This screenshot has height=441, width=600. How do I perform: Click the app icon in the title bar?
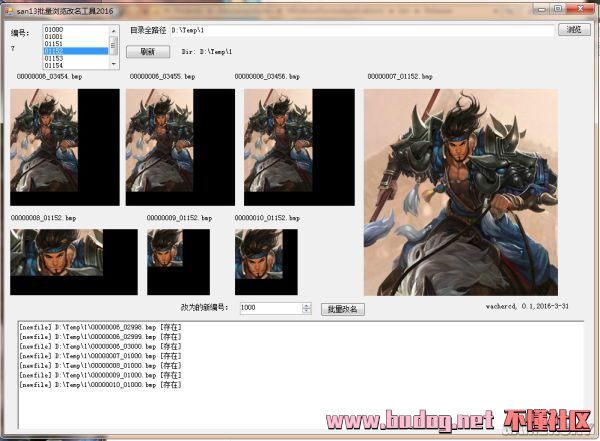click(8, 11)
